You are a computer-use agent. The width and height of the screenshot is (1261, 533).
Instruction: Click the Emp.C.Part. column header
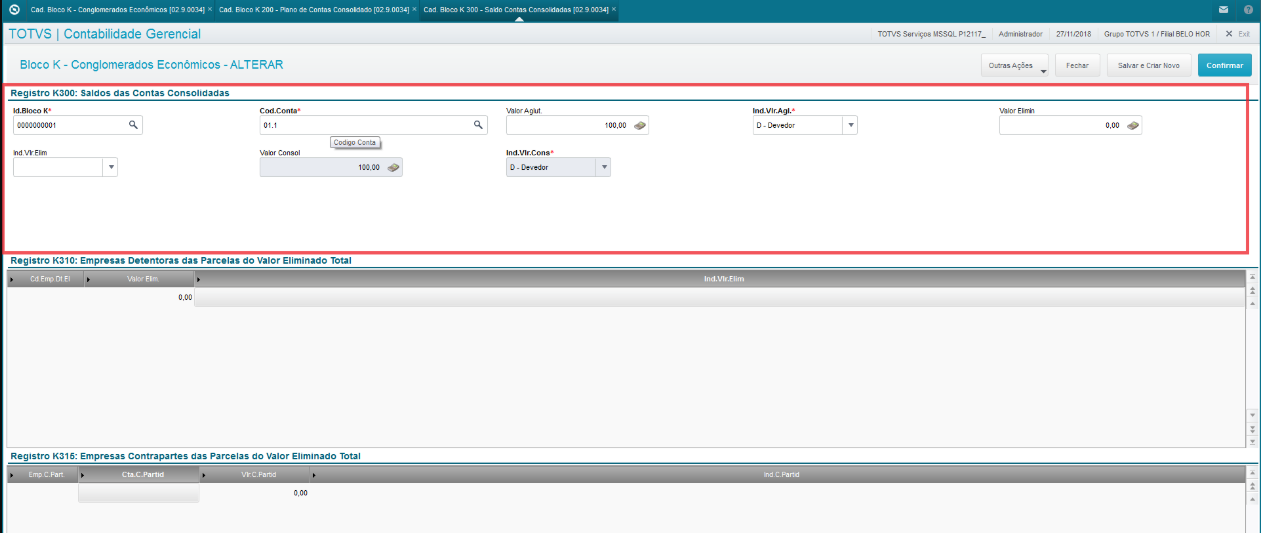click(x=43, y=474)
